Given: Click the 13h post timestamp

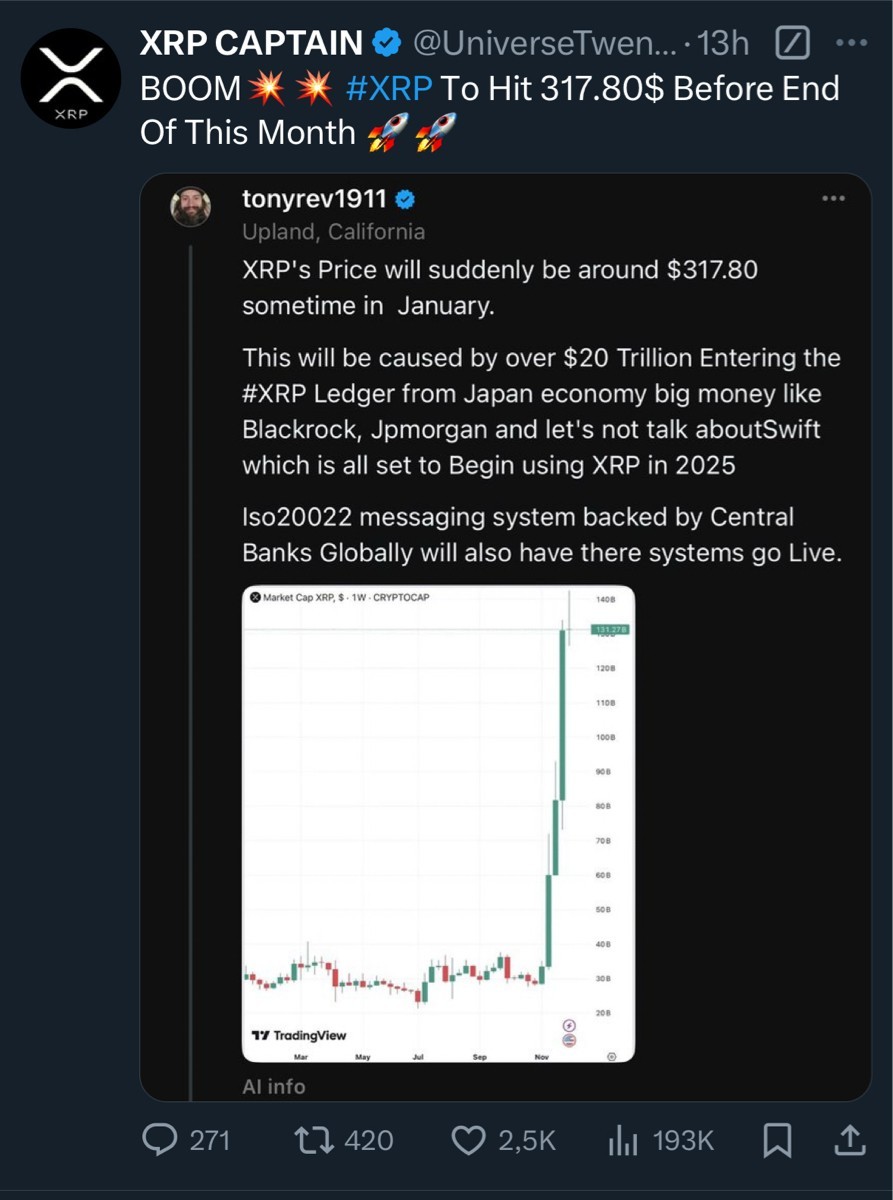Looking at the screenshot, I should pos(723,43).
